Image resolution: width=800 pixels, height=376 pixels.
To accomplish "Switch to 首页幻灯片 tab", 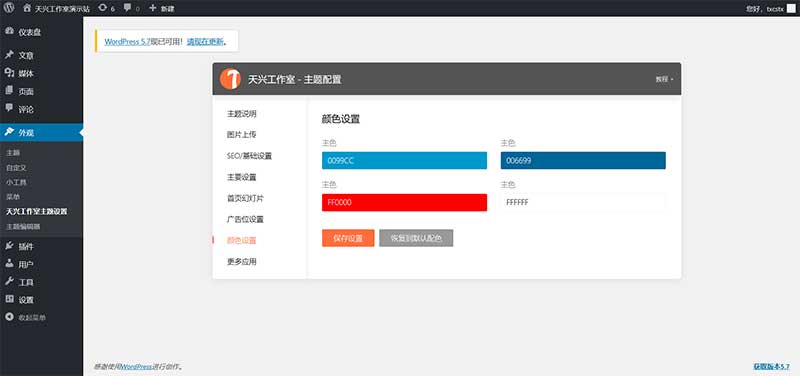I will tap(245, 198).
